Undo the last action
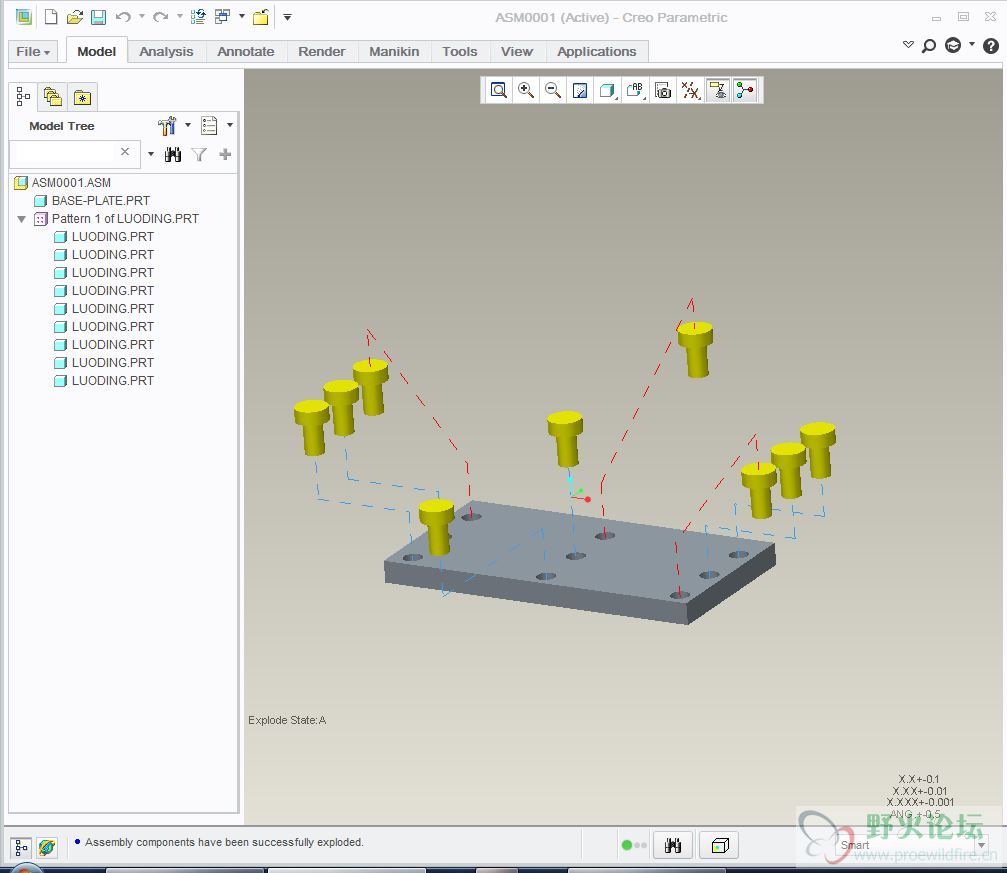 (123, 17)
